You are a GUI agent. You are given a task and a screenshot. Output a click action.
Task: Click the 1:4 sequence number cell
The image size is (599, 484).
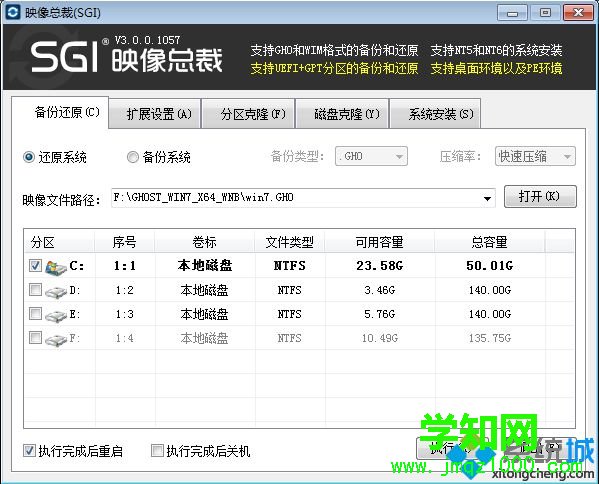(125, 338)
